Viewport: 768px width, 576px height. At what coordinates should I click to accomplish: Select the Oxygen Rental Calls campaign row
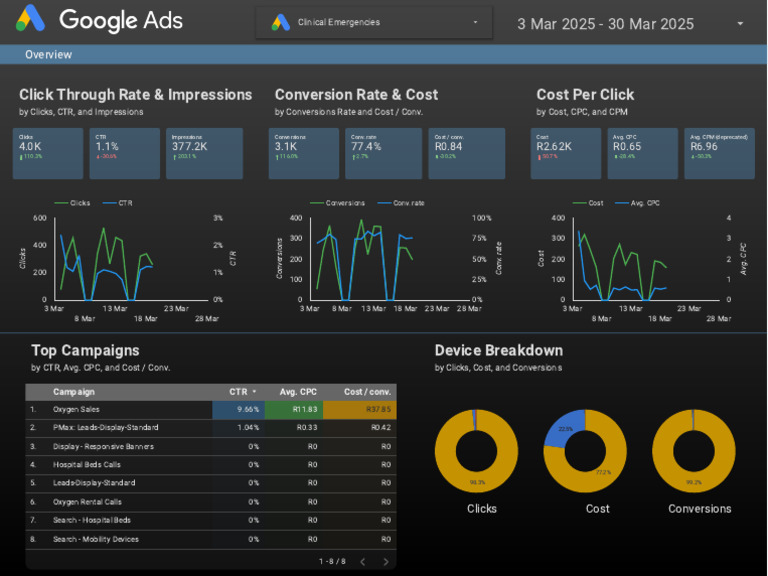point(211,502)
